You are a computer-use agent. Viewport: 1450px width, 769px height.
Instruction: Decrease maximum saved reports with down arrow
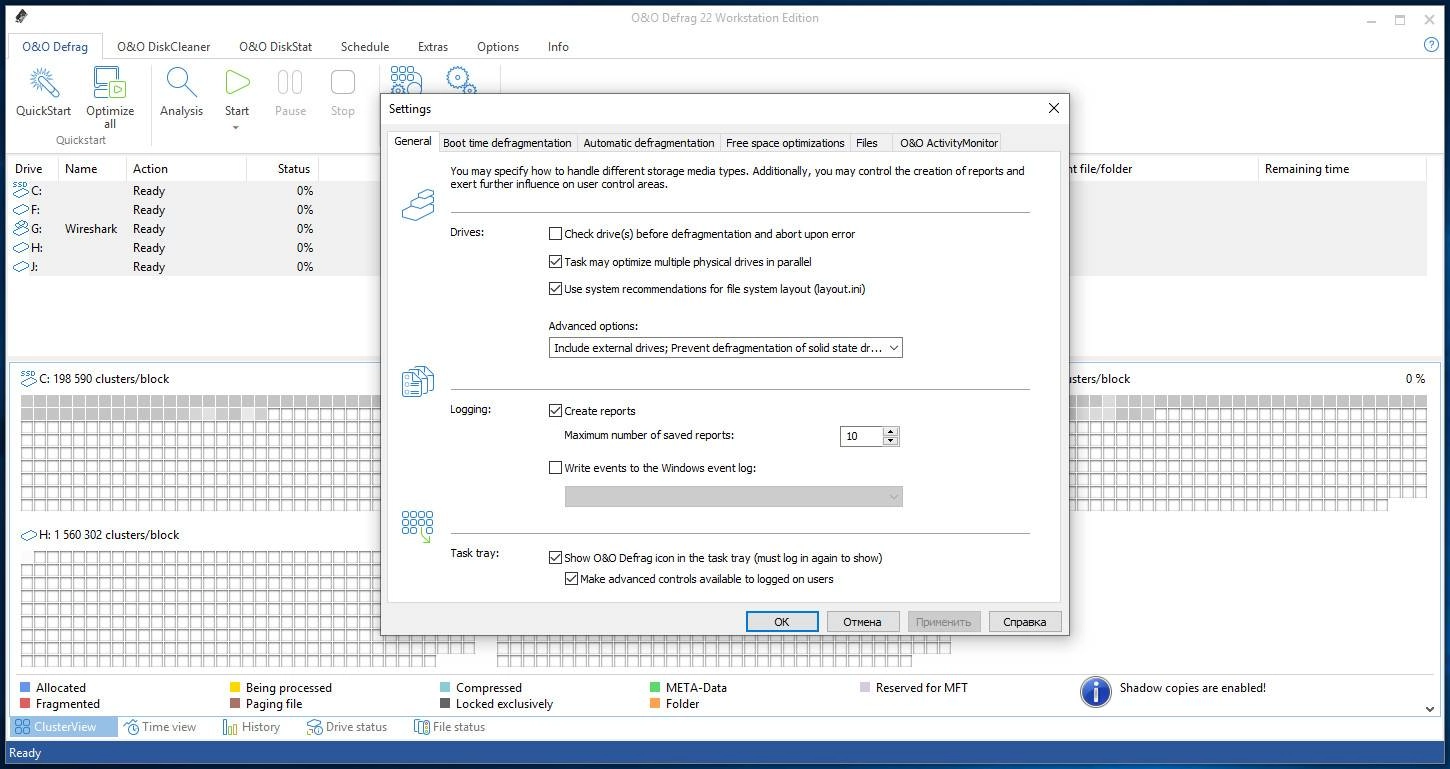(891, 441)
